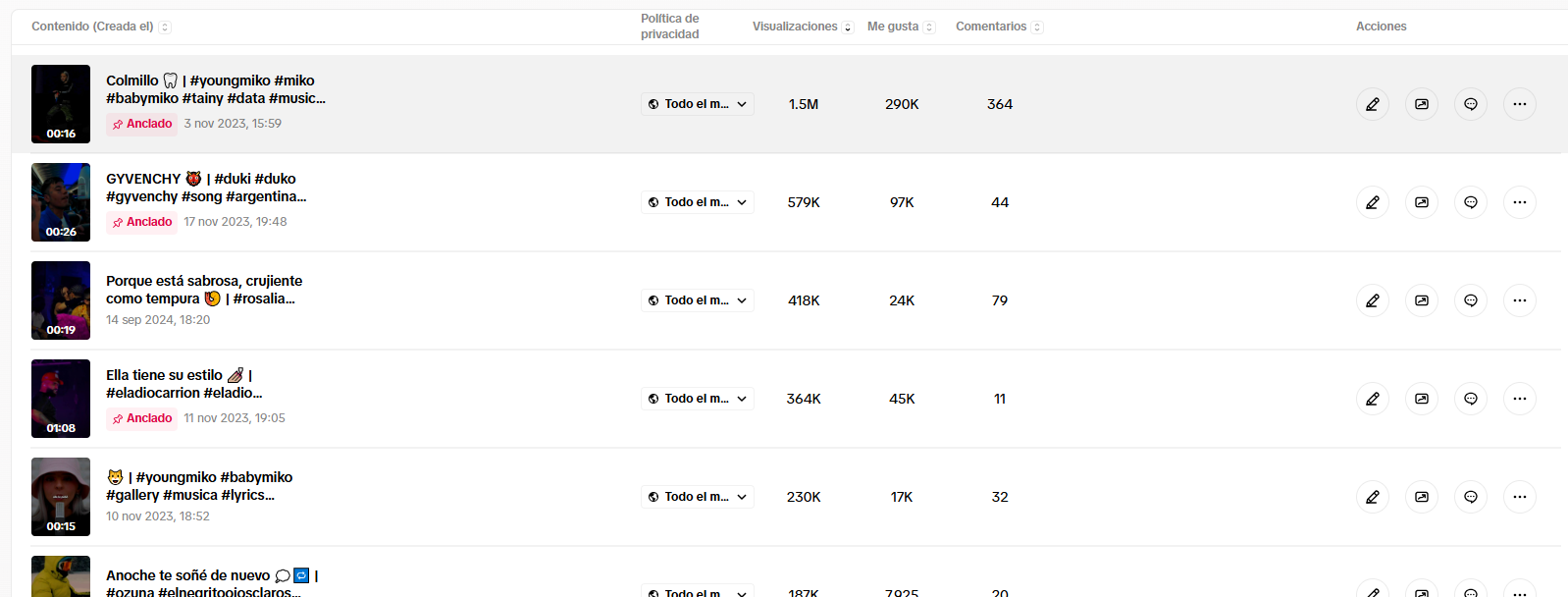Viewport: 1568px width, 597px height.
Task: Open more options for Porque está sabrosa video
Action: (1520, 300)
